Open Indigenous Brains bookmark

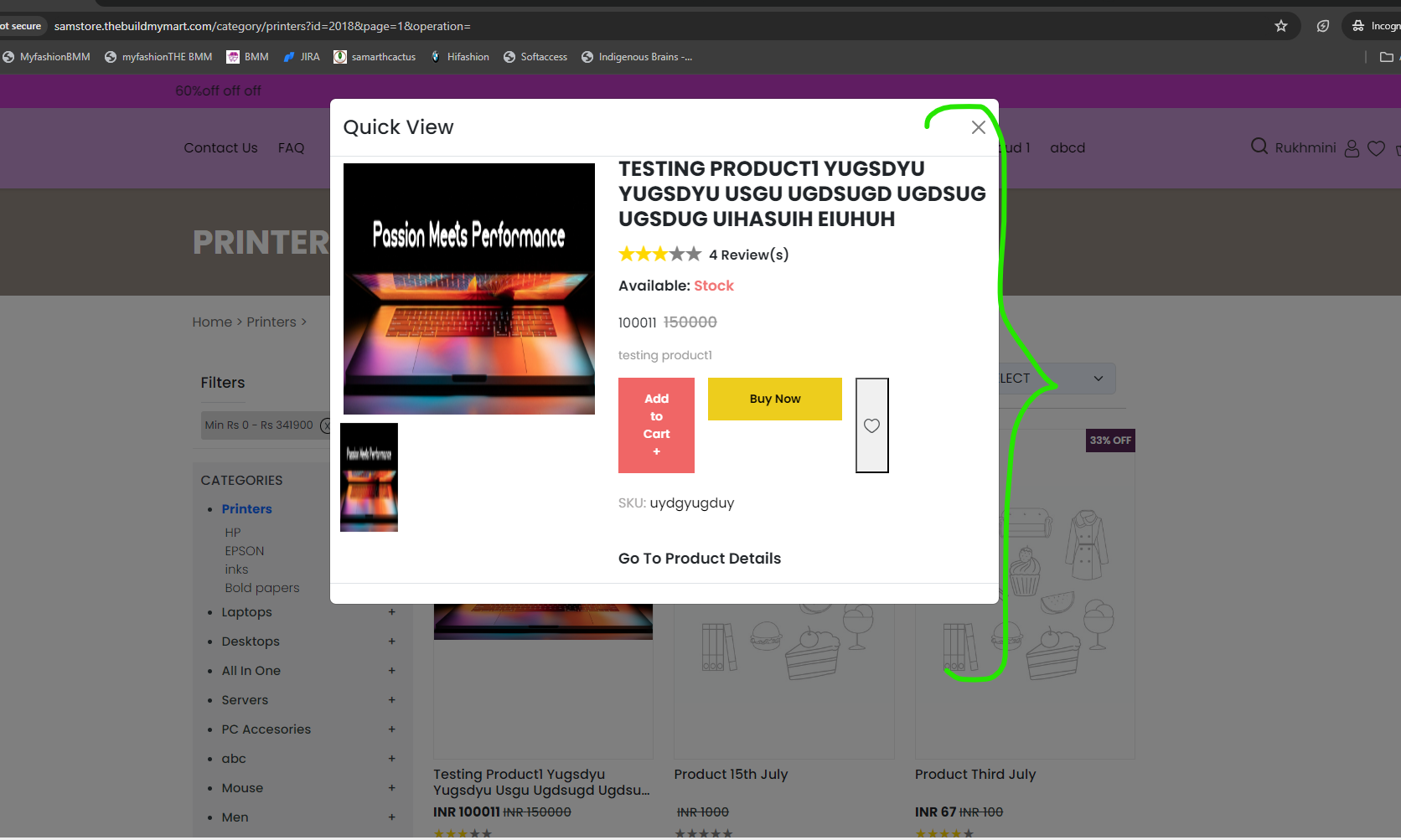pyautogui.click(x=637, y=57)
